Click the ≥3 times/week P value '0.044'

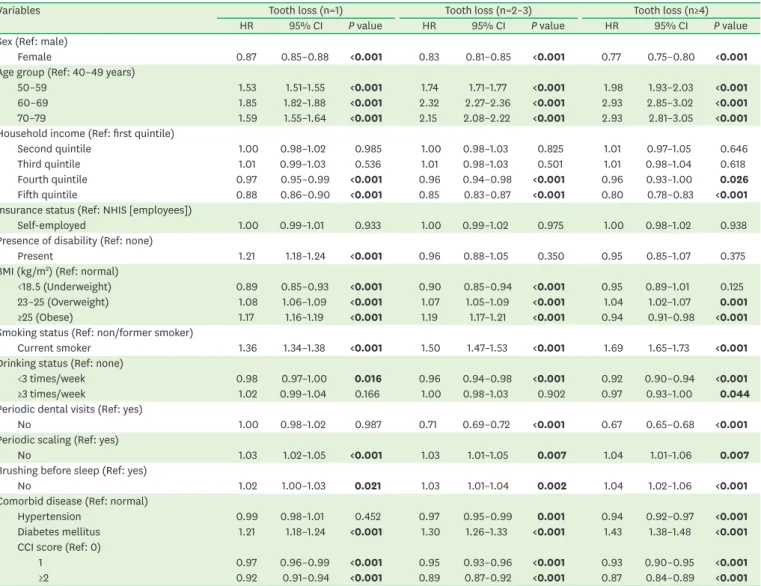734,394
